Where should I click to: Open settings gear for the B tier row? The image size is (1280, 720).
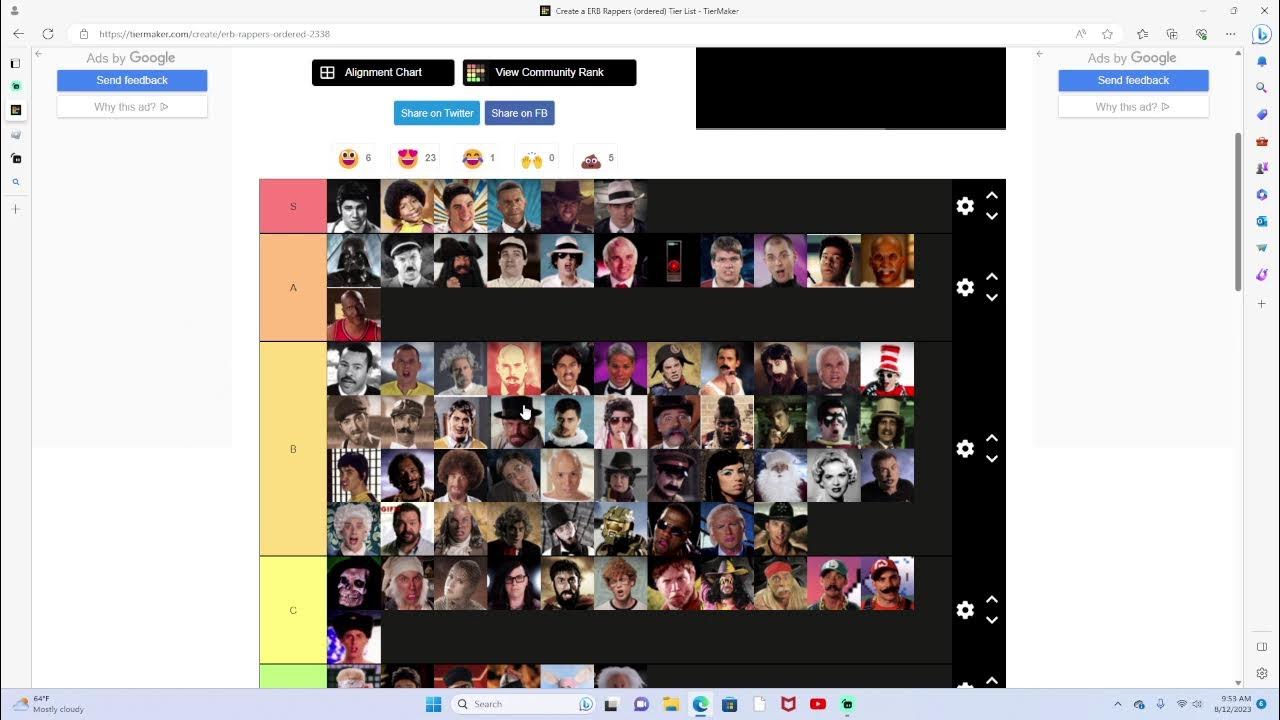click(x=965, y=449)
